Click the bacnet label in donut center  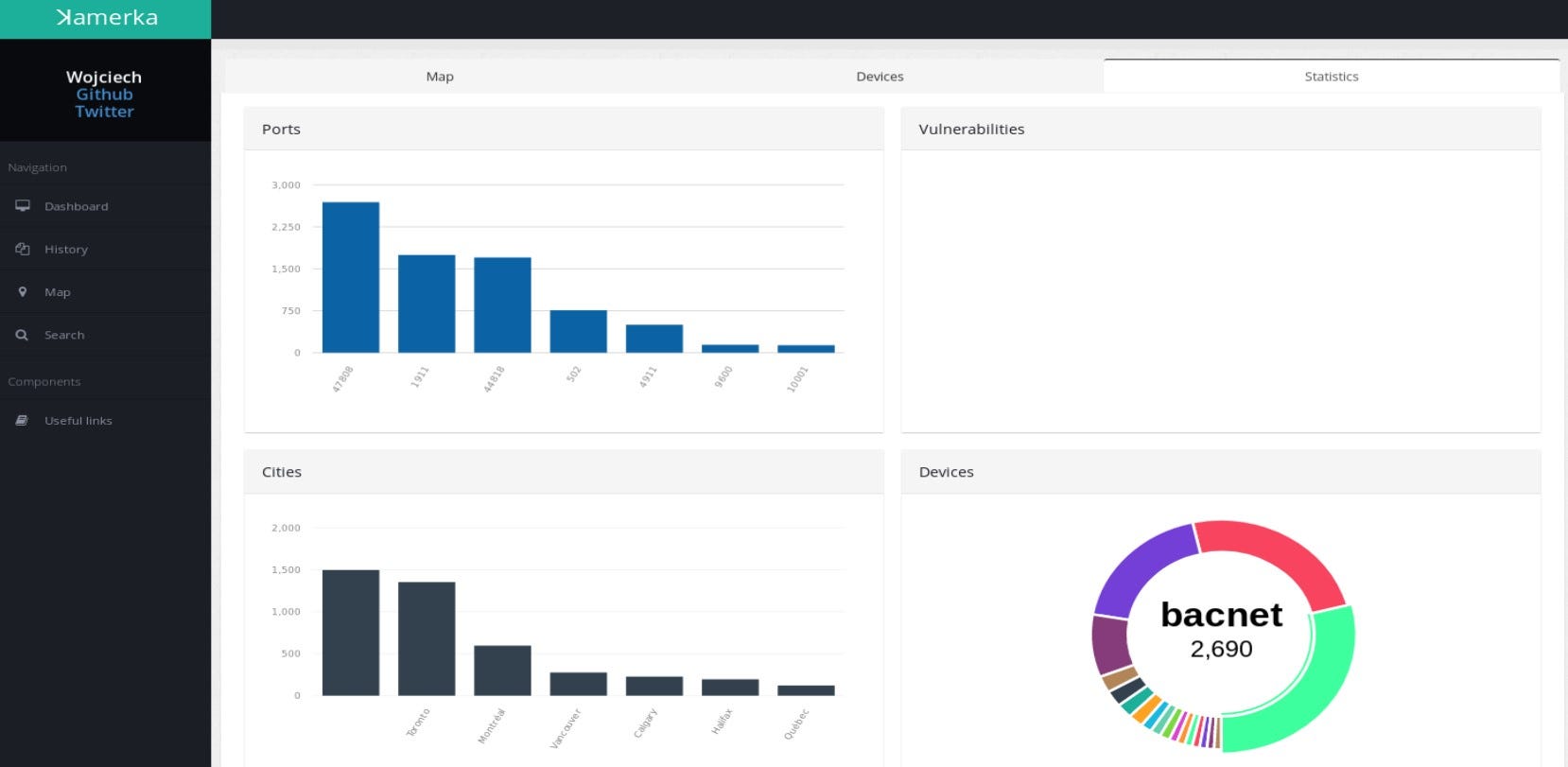[1221, 615]
